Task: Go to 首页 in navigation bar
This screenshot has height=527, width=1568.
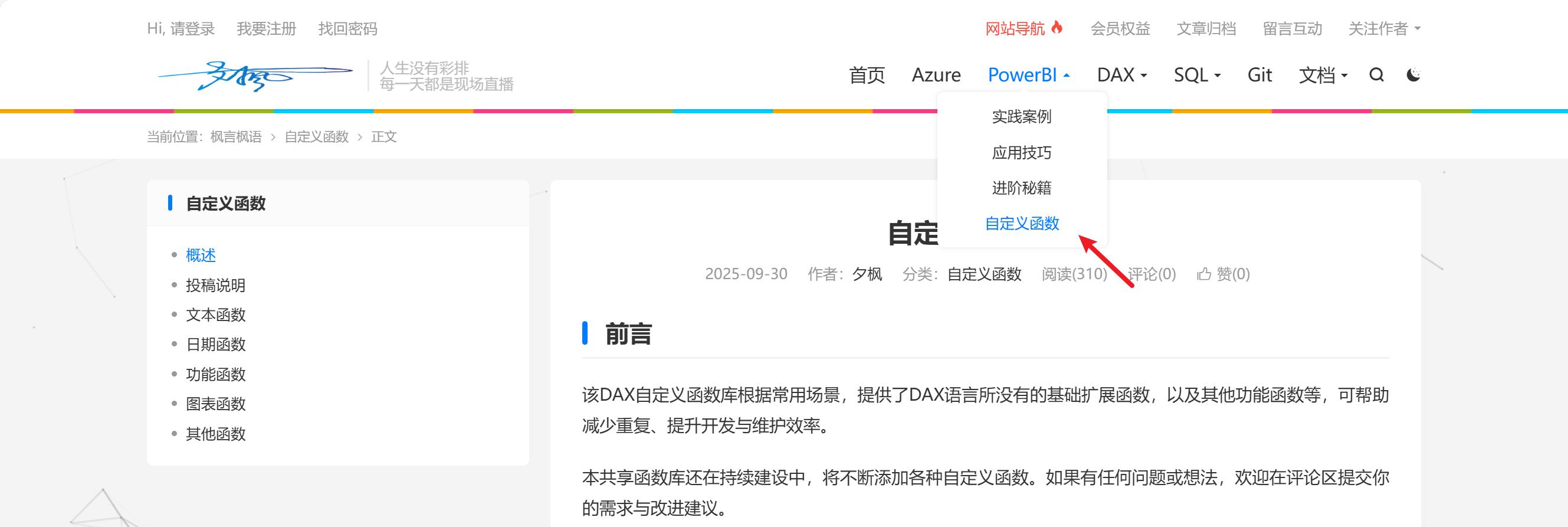Action: [x=867, y=75]
